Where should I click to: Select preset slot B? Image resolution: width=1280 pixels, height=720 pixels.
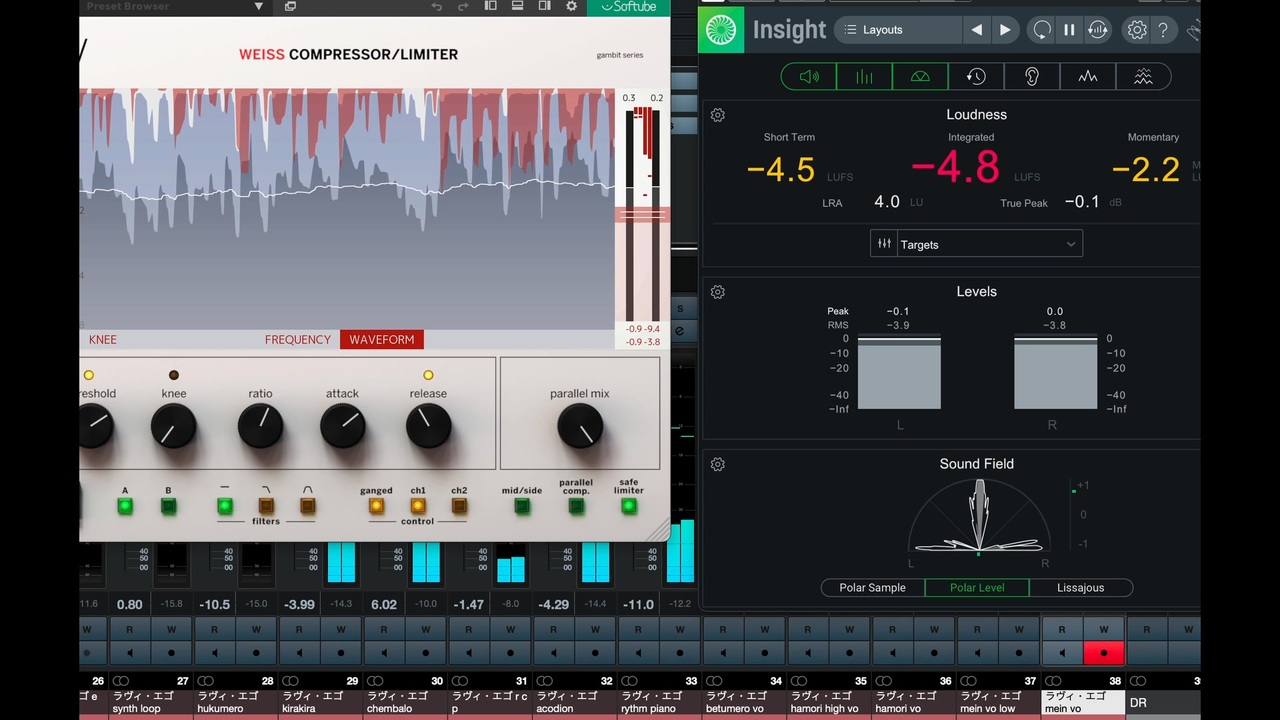tap(168, 506)
